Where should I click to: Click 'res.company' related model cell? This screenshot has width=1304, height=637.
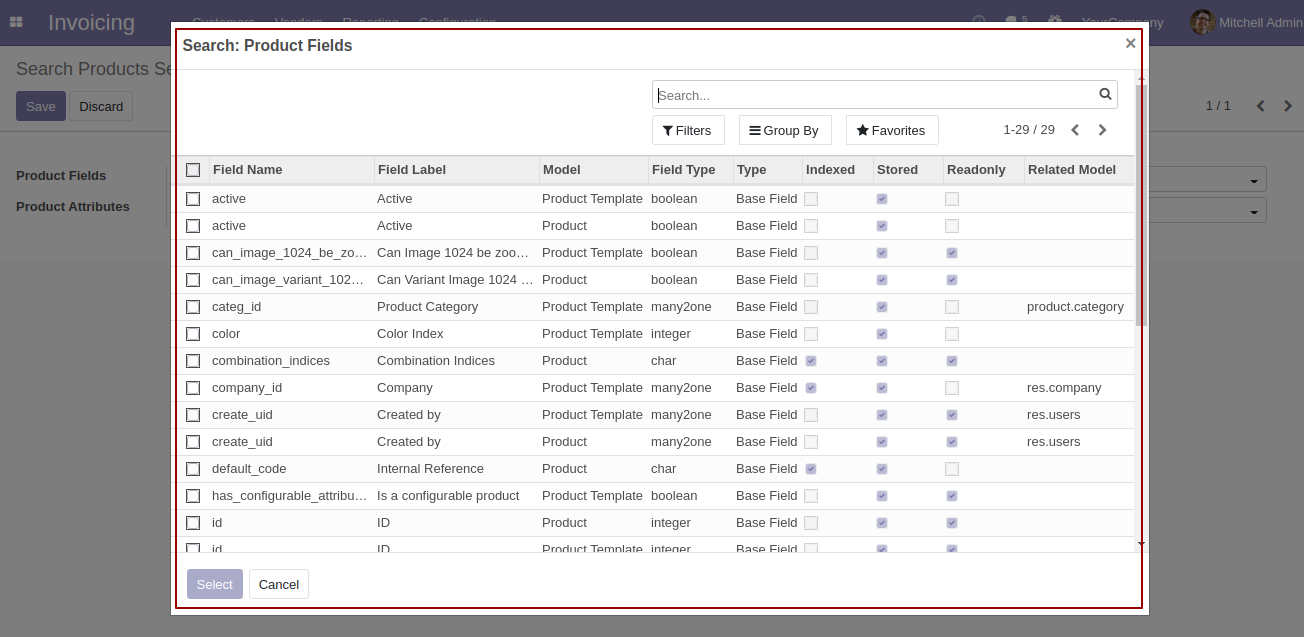click(x=1064, y=388)
